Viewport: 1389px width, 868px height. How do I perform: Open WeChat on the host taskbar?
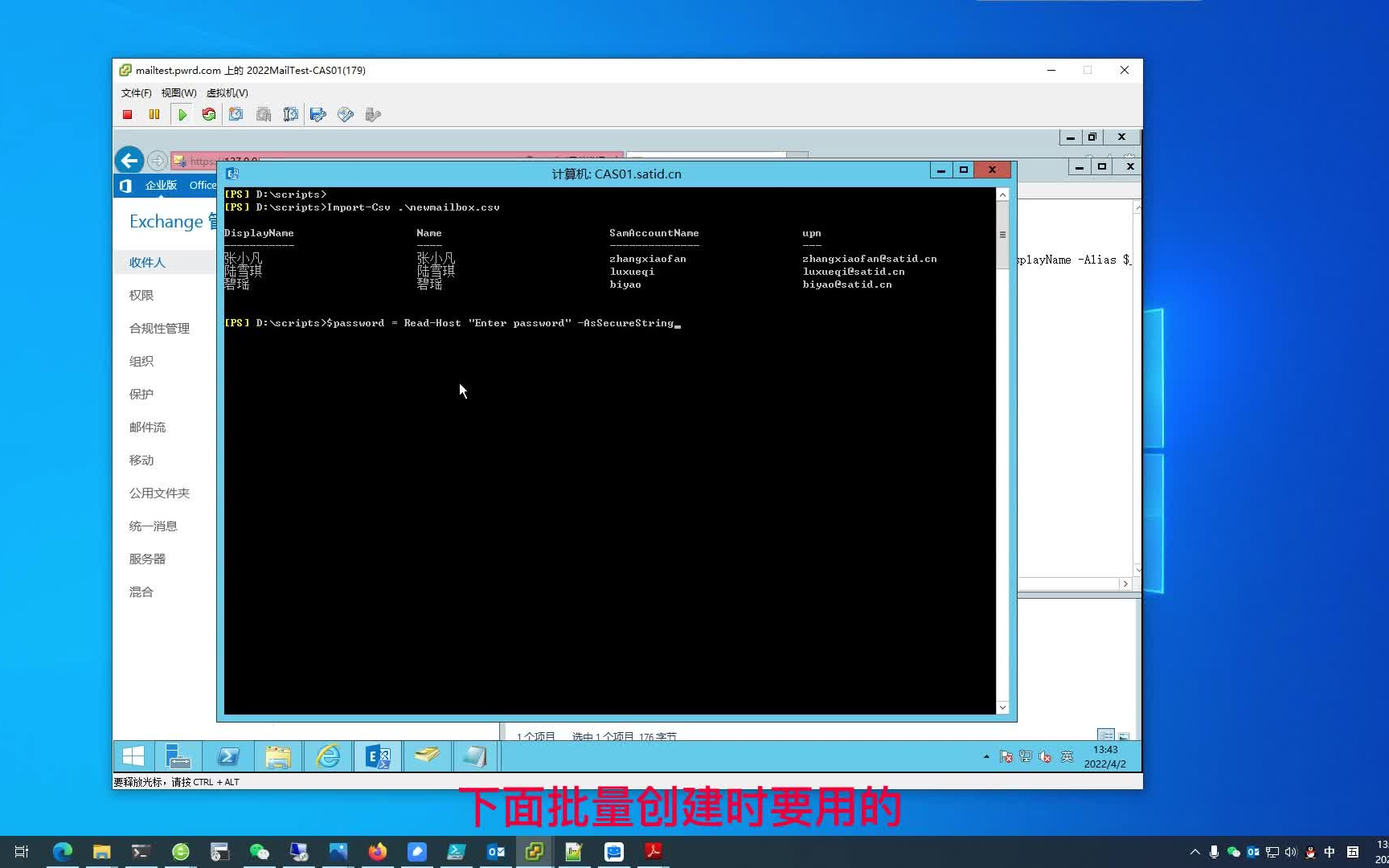259,852
